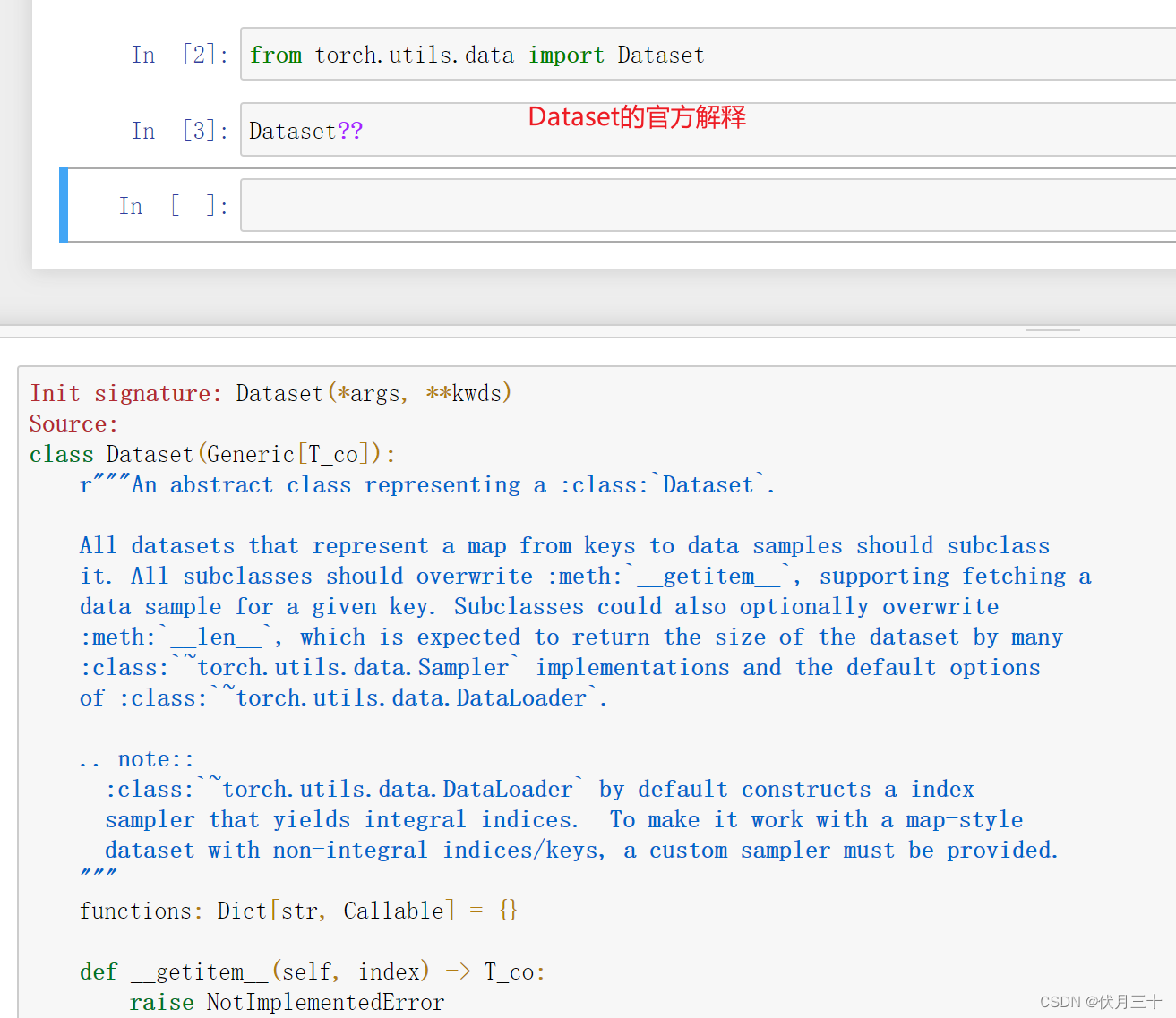
Task: Select the import Dataset code cell
Action: click(708, 55)
